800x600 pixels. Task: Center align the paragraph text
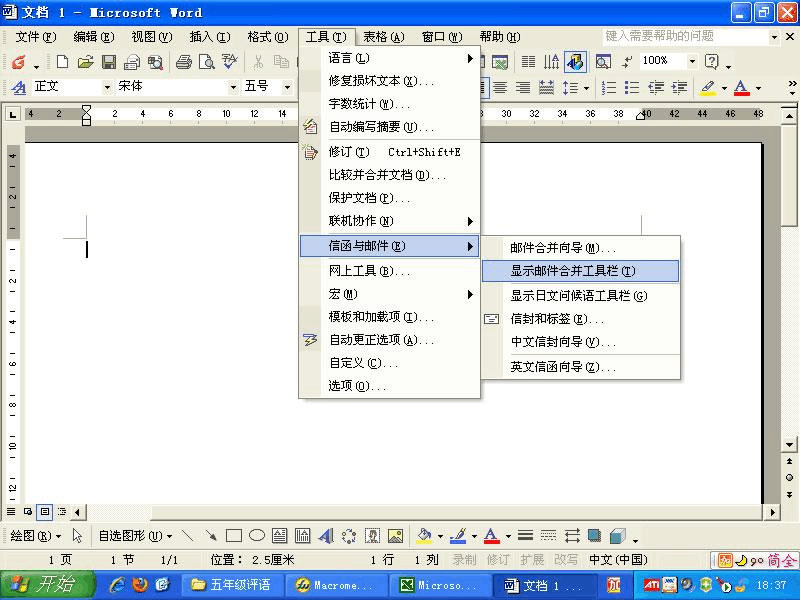coord(500,88)
